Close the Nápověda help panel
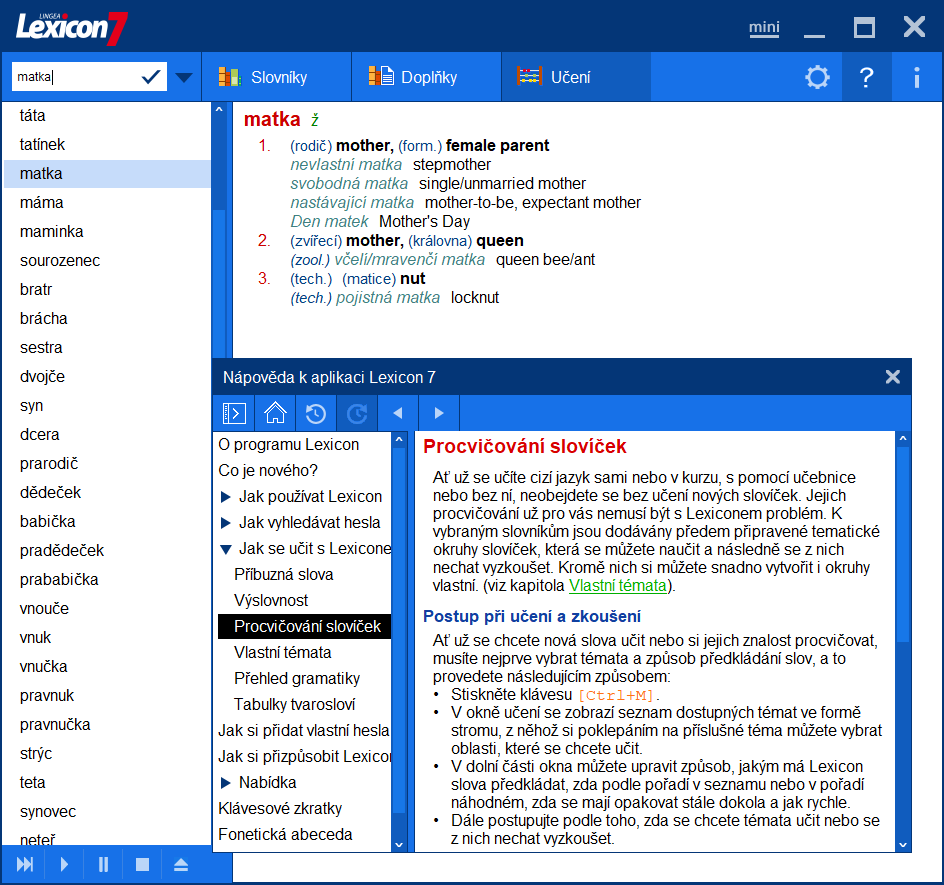Screen dimensions: 944x885 pyautogui.click(x=893, y=377)
